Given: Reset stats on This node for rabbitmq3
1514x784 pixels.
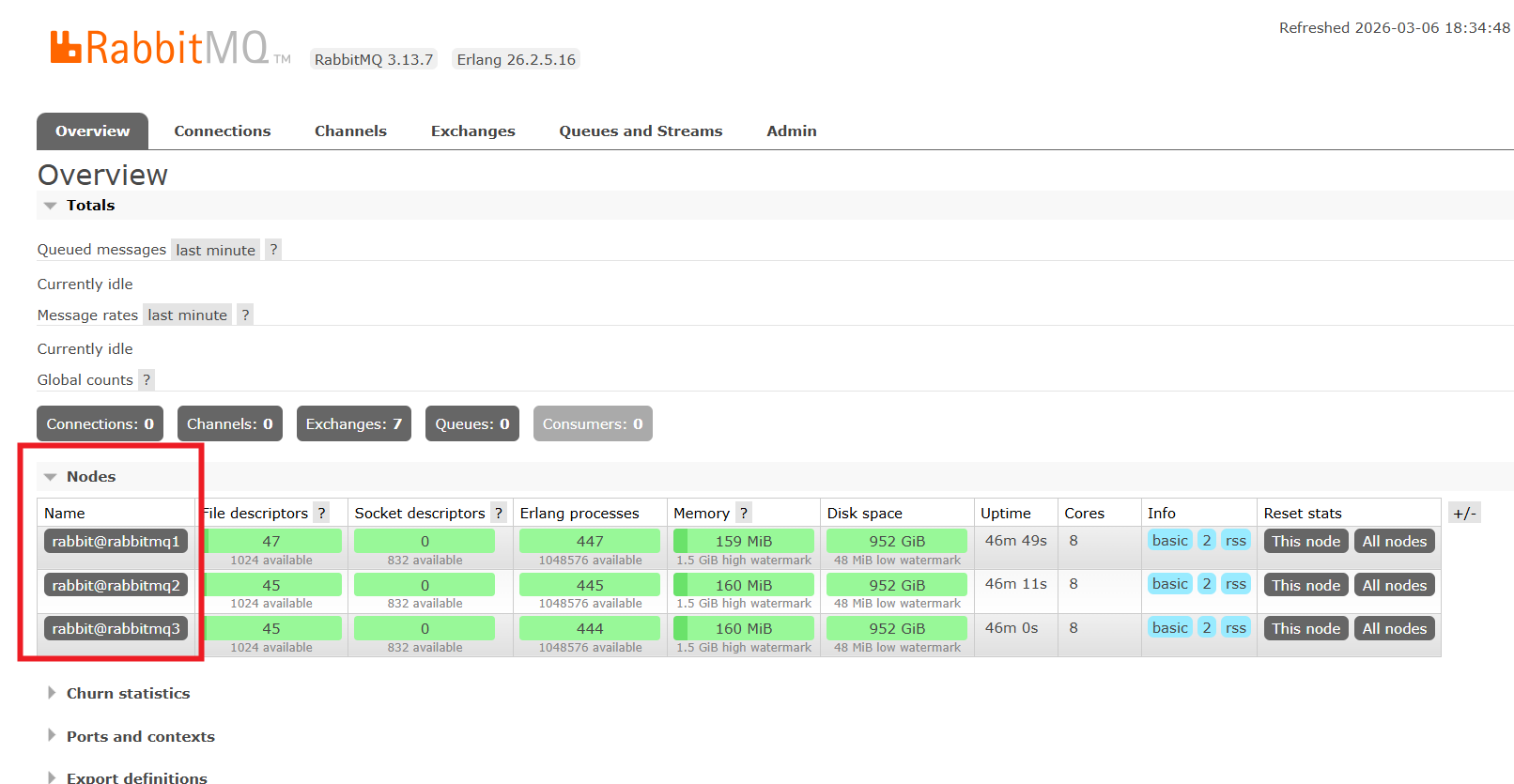Looking at the screenshot, I should click(1306, 628).
